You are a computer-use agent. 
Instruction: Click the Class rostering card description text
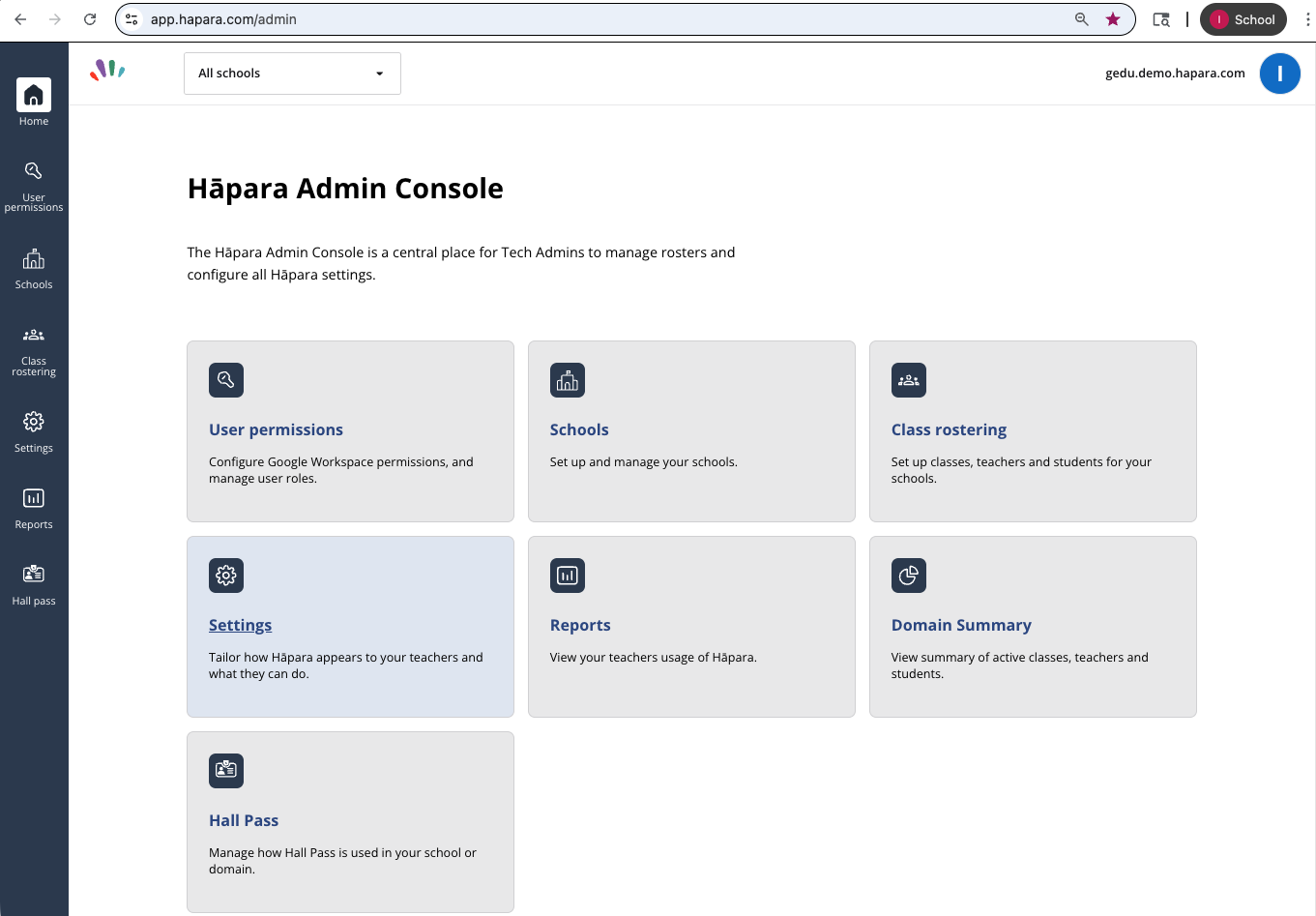(x=1021, y=470)
